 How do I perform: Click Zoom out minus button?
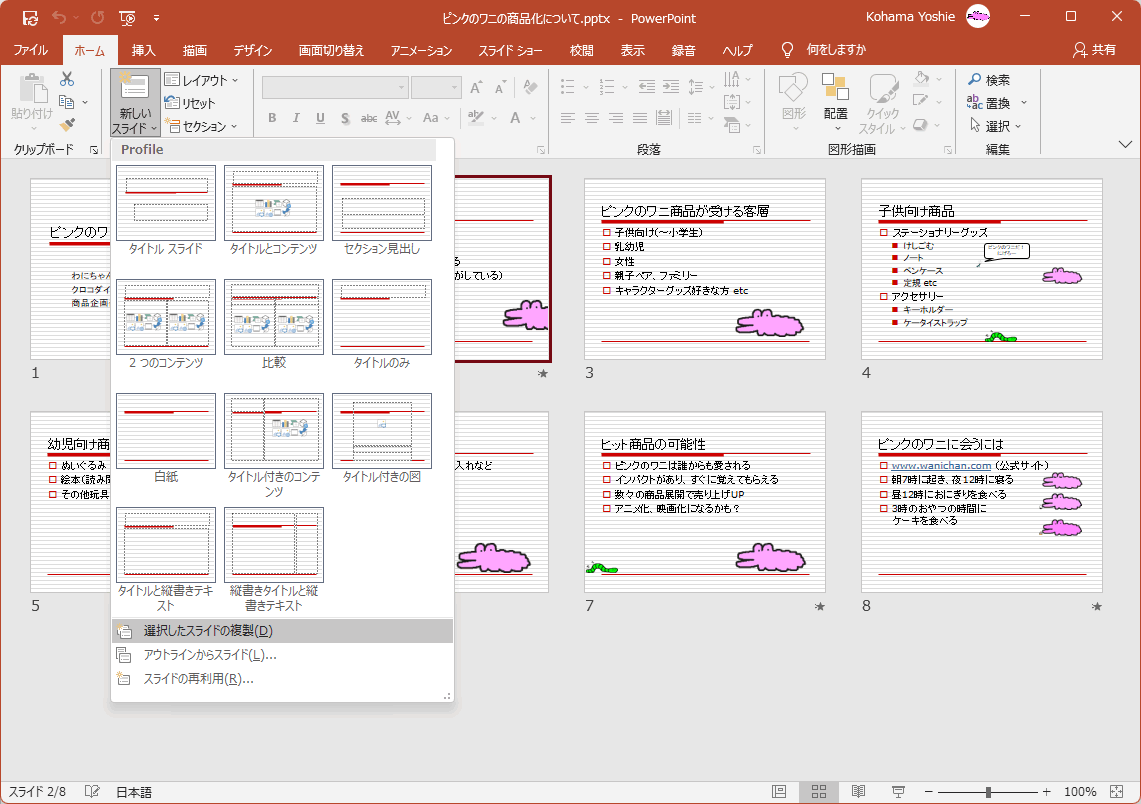pos(929,792)
